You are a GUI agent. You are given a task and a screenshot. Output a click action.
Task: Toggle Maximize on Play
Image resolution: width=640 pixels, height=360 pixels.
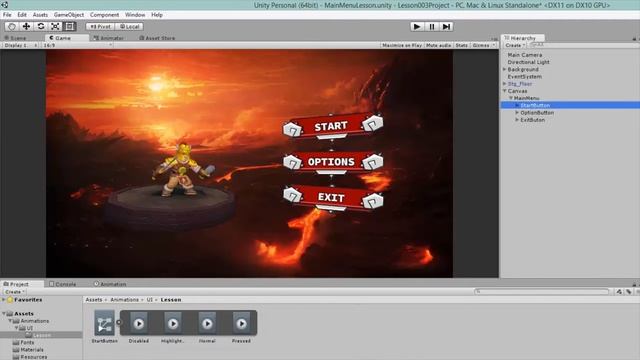click(402, 45)
